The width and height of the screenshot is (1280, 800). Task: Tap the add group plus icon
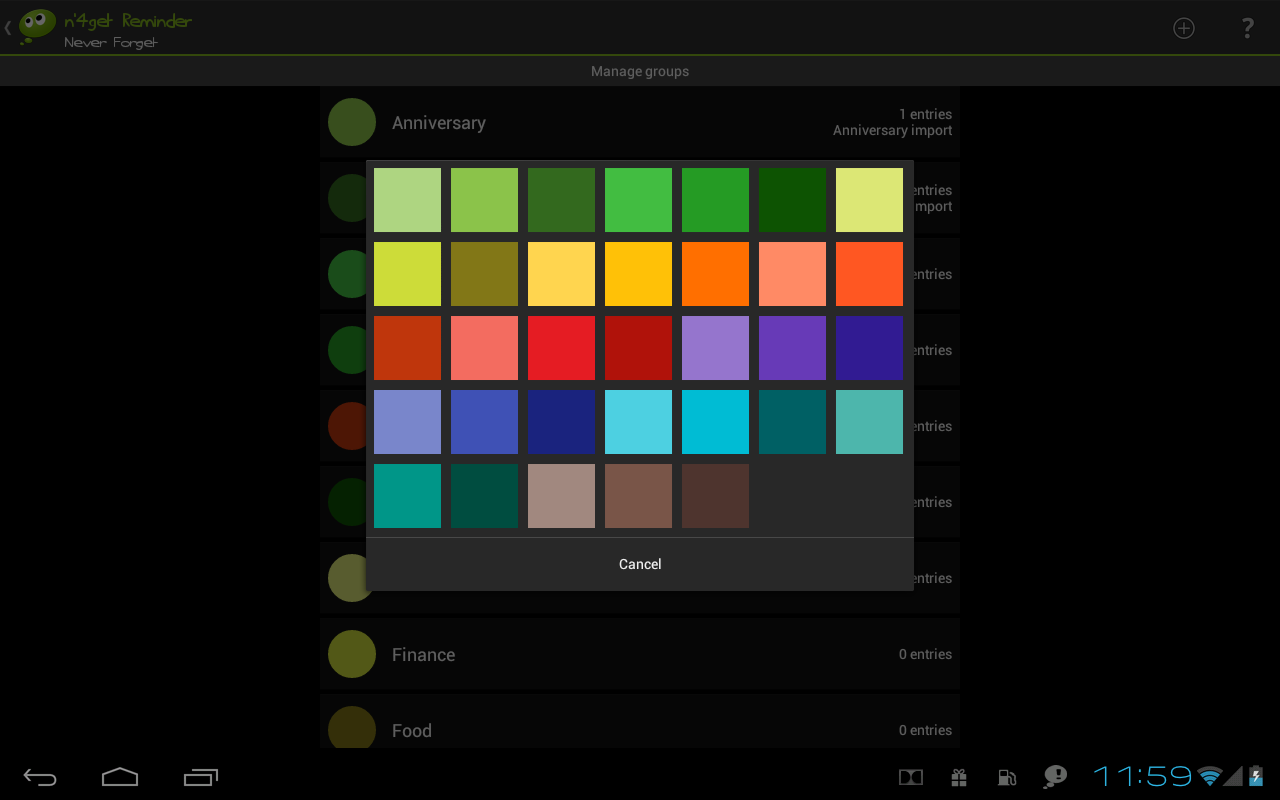[1184, 28]
